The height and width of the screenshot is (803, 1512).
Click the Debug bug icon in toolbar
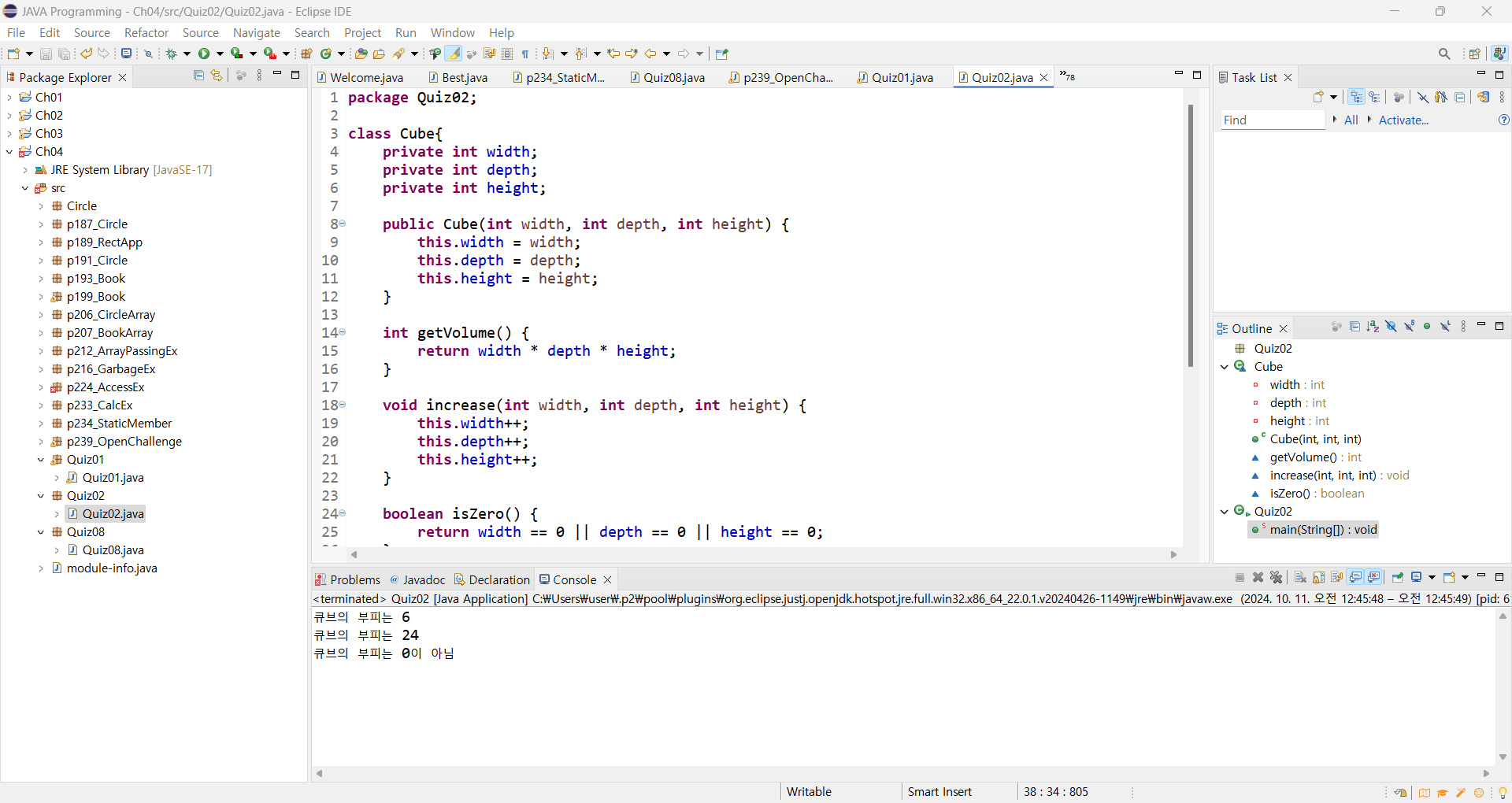coord(171,54)
